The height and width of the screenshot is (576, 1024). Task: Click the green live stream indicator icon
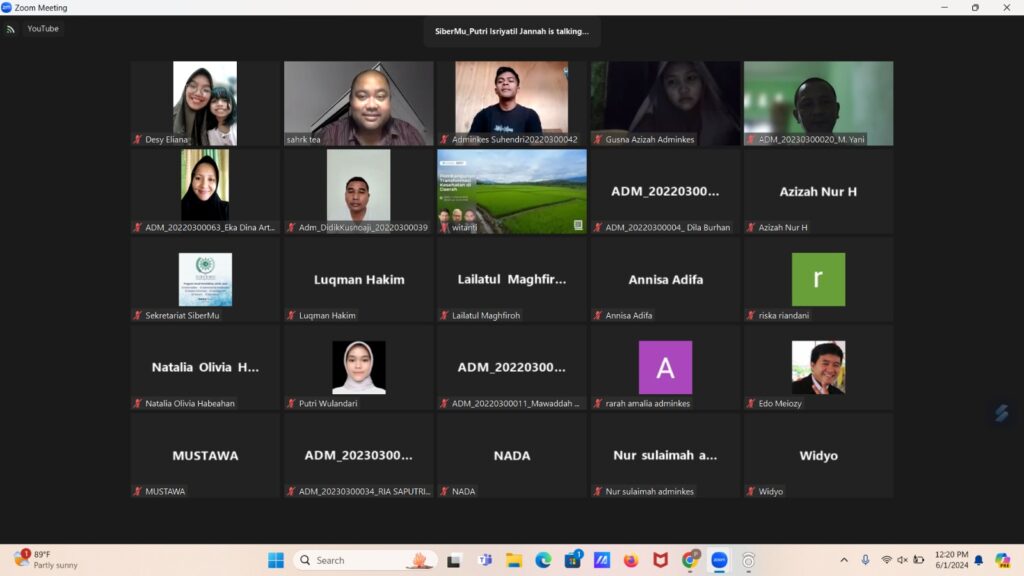click(10, 29)
